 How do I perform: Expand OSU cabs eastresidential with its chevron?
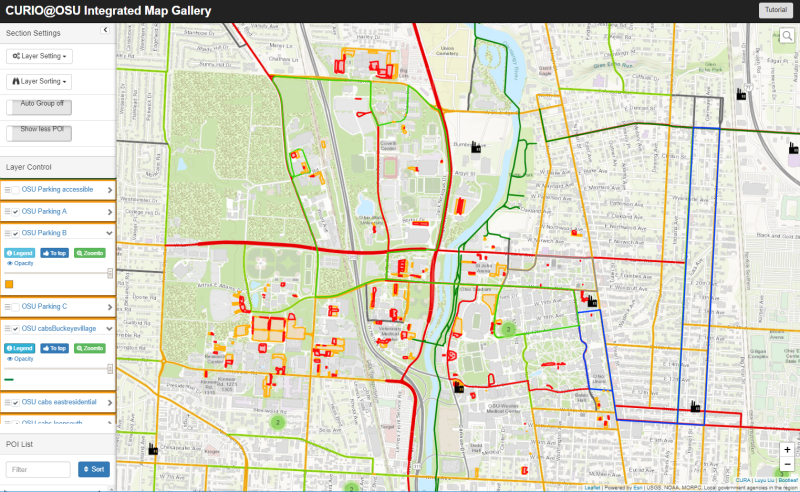point(109,402)
